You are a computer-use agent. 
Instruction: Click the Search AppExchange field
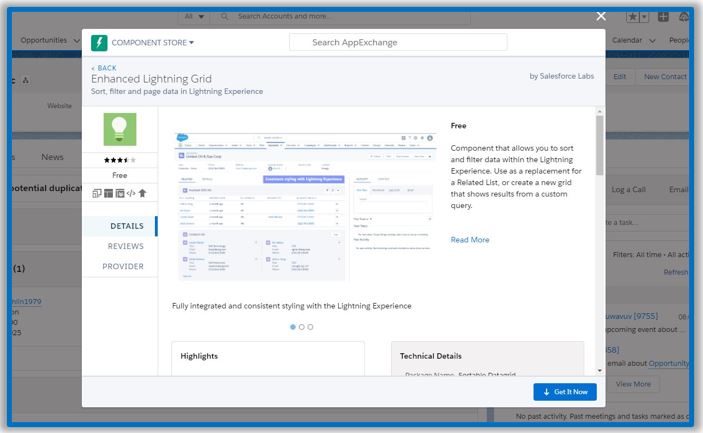click(398, 43)
